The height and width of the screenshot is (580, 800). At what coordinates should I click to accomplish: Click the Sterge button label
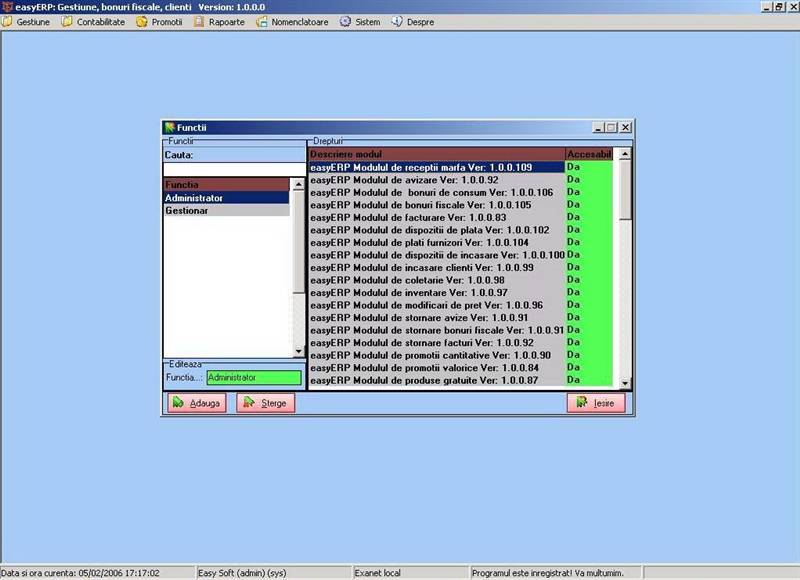click(x=273, y=403)
